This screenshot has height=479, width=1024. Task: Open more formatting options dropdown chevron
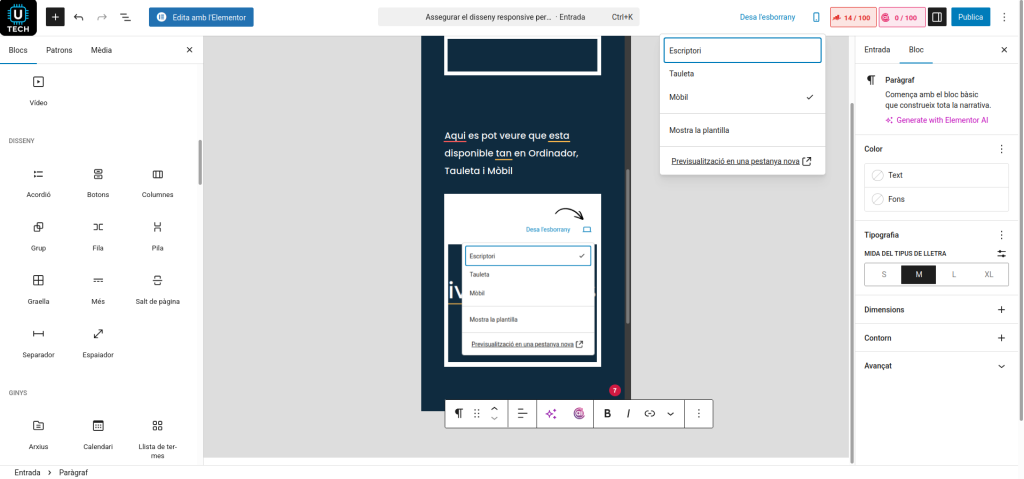point(670,413)
